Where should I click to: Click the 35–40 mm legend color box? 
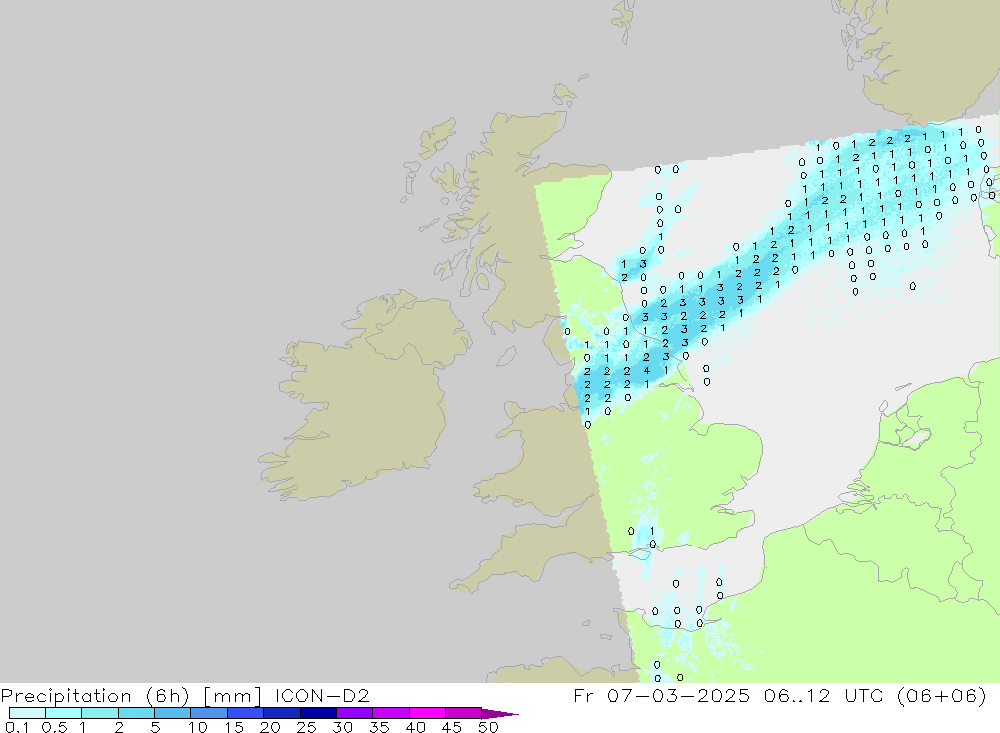pyautogui.click(x=390, y=713)
